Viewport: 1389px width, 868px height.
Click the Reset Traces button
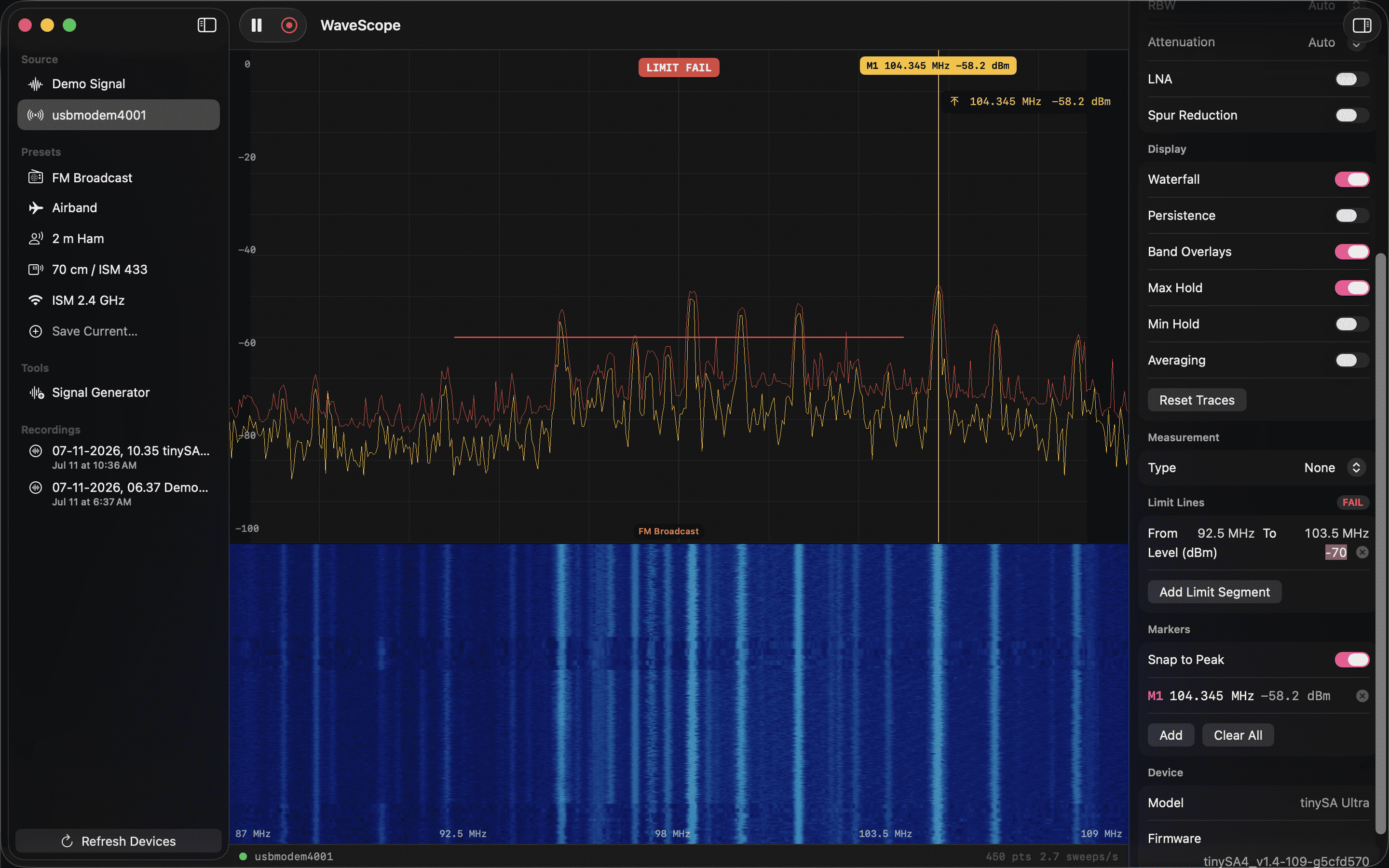(x=1197, y=400)
